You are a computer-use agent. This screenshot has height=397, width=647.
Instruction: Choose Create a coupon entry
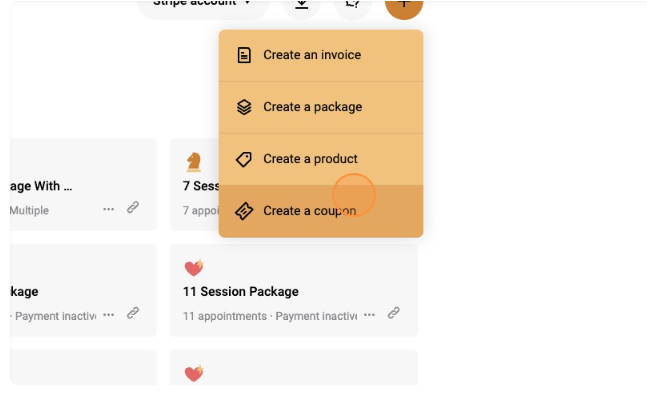[321, 211]
